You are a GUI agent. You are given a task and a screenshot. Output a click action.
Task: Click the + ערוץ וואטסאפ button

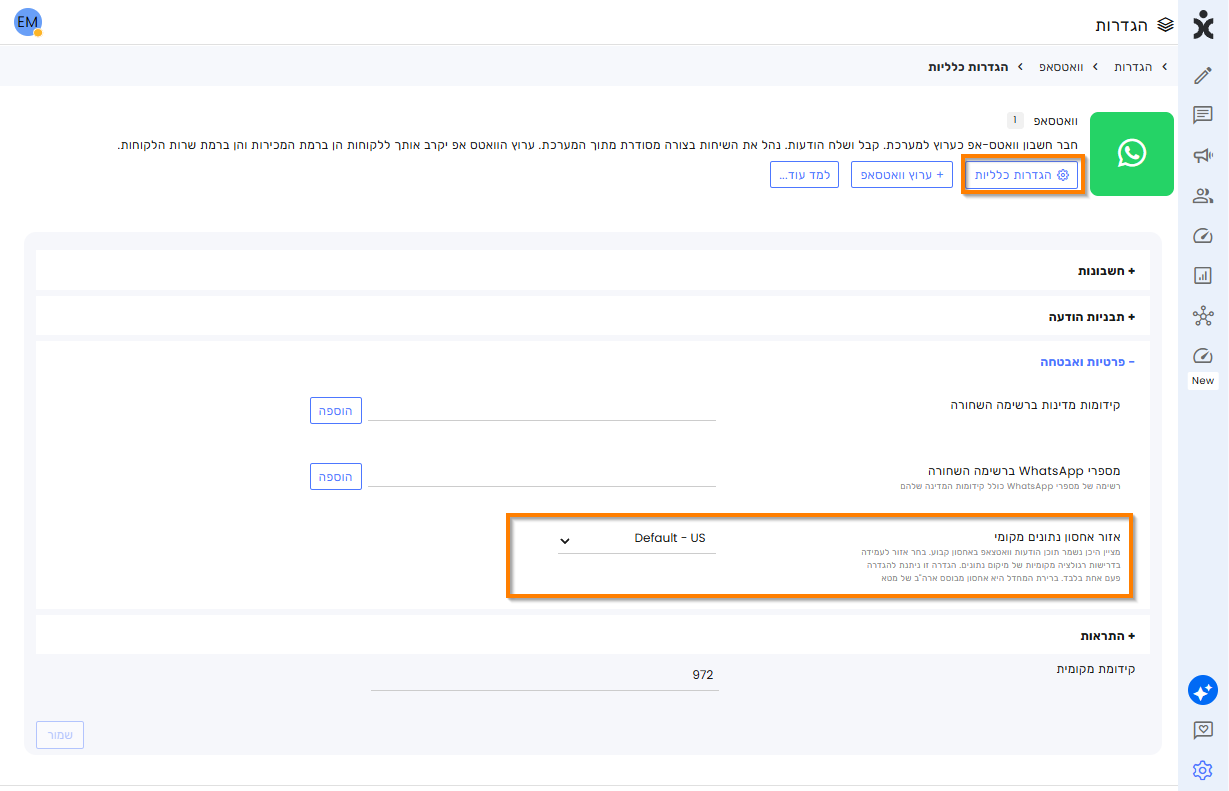[902, 174]
